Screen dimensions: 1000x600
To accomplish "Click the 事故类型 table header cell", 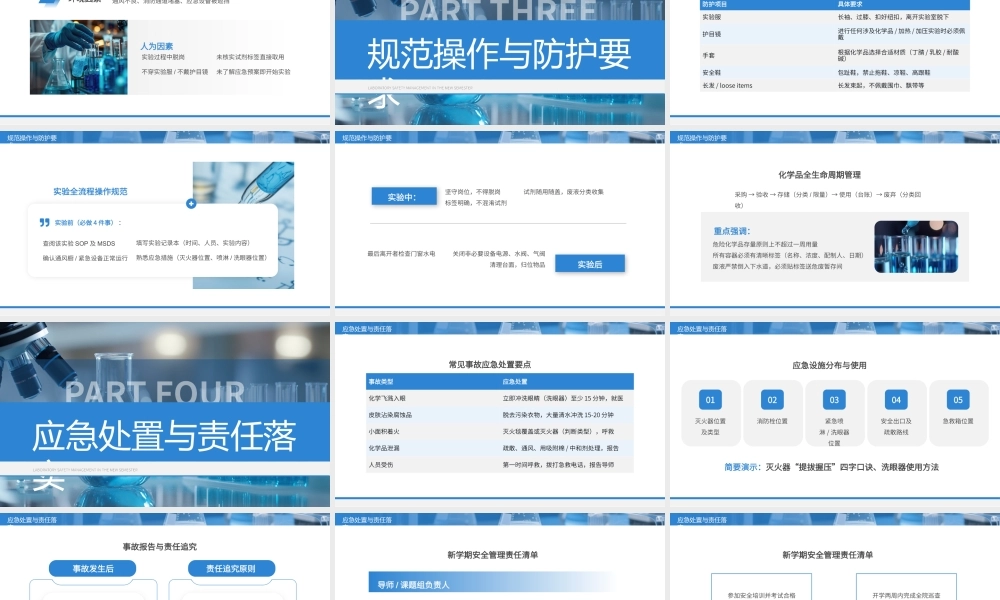I will click(x=433, y=381).
